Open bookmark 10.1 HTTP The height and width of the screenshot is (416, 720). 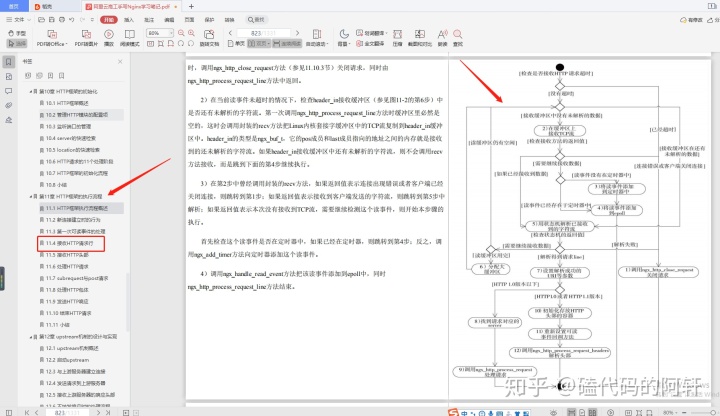pyautogui.click(x=67, y=103)
